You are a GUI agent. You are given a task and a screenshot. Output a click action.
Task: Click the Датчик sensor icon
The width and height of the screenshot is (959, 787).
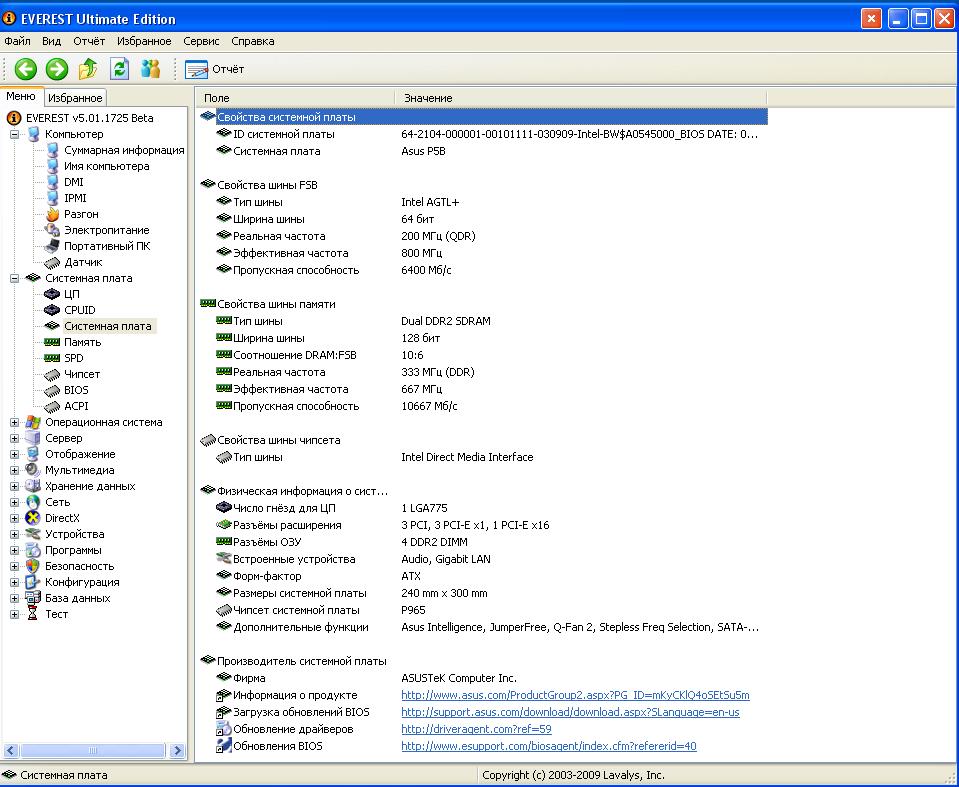53,262
